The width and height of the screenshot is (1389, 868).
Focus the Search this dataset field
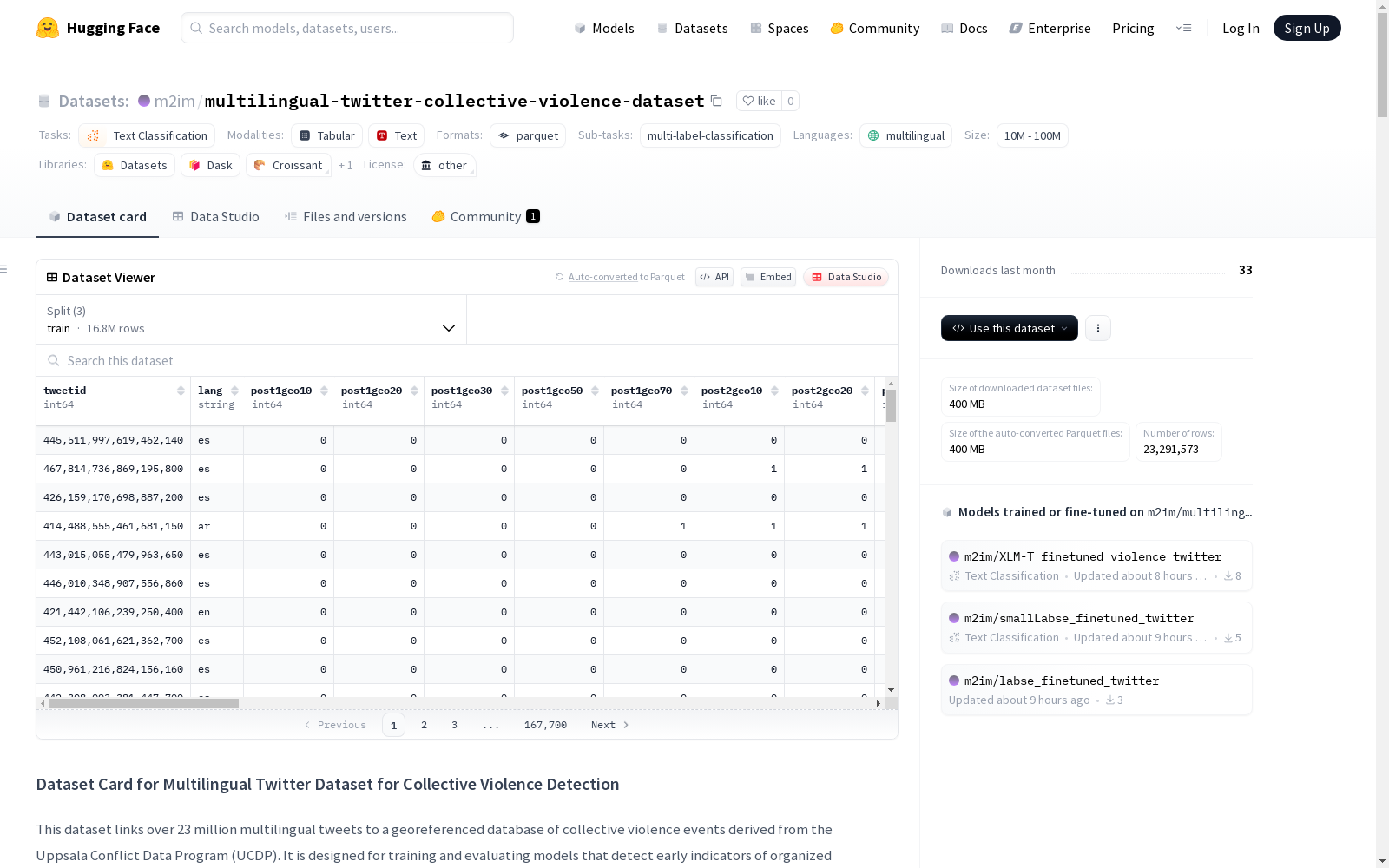click(467, 361)
